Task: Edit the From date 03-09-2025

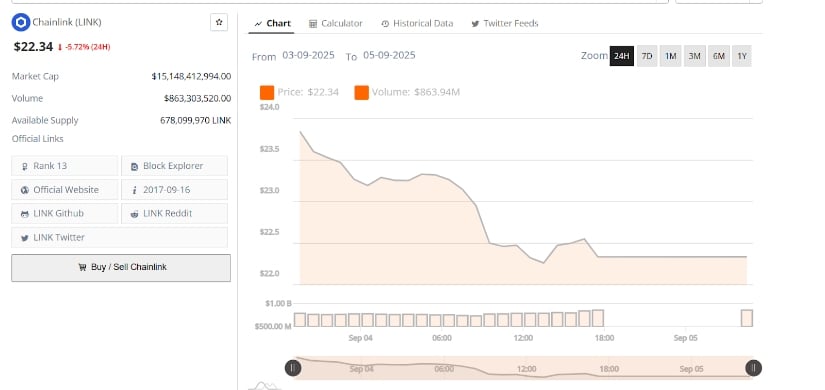Action: 308,55
